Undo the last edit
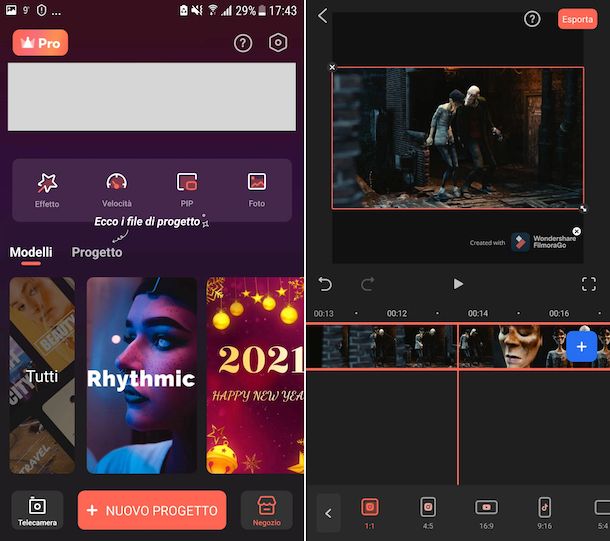 325,284
